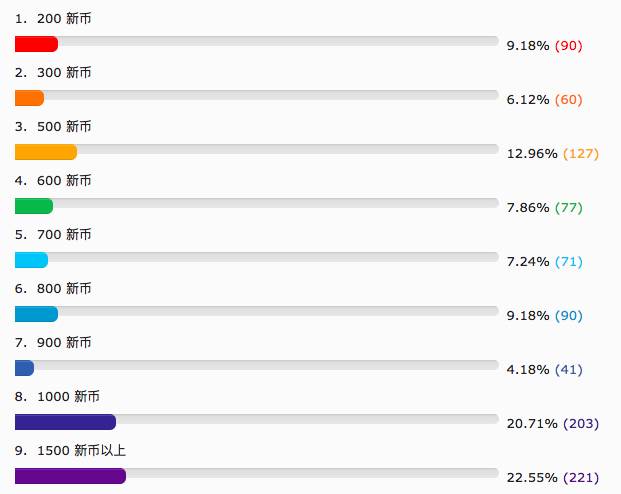This screenshot has height=494, width=621.
Task: Select the "9. 1500 新币以上" option label
Action: [x=70, y=451]
